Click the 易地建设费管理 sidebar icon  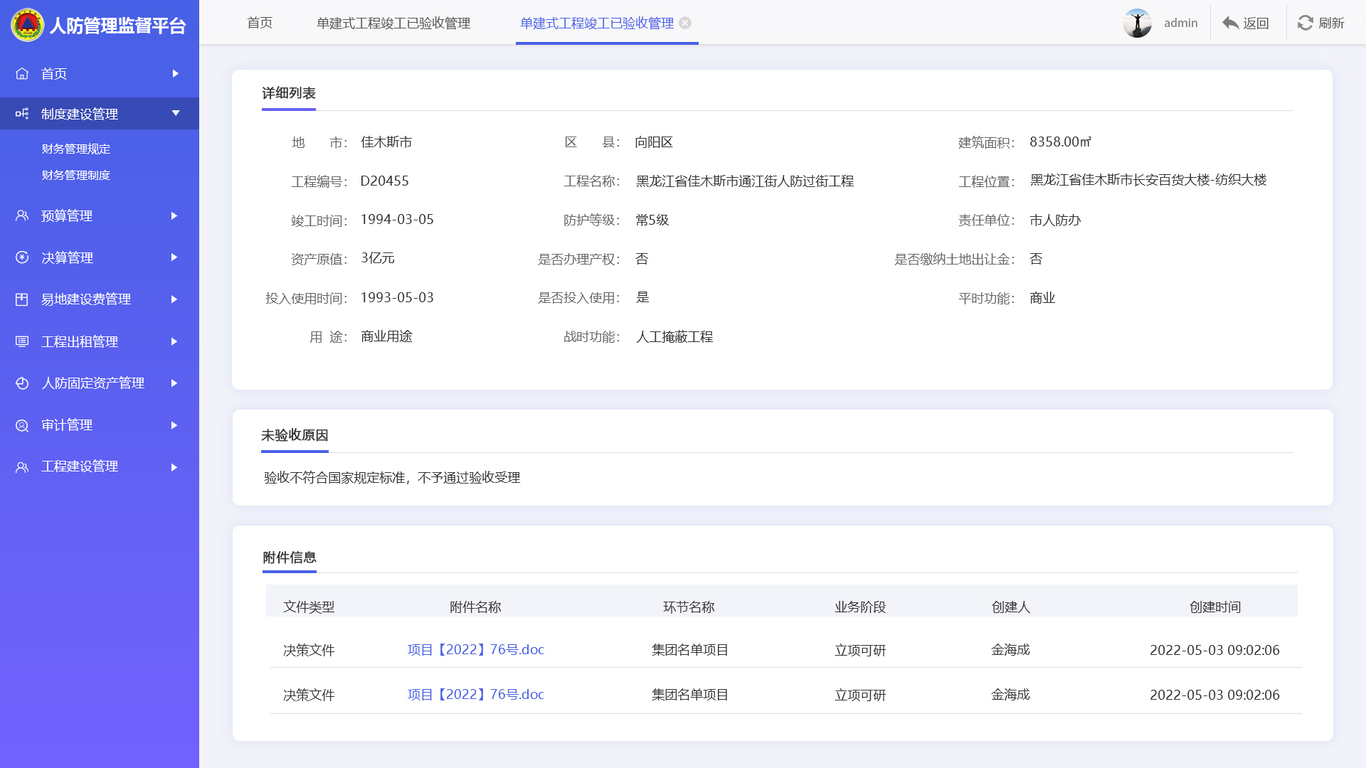[x=22, y=299]
